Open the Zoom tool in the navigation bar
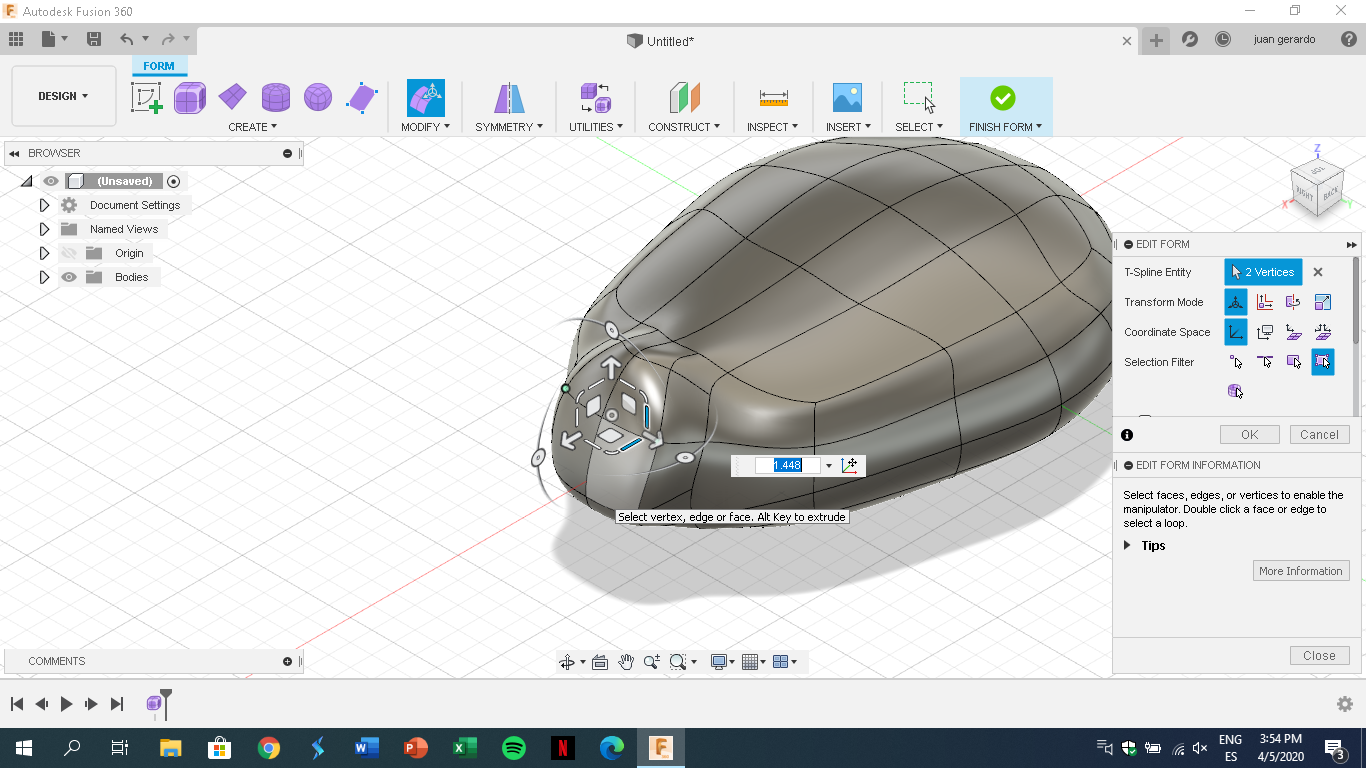The height and width of the screenshot is (768, 1366). (x=651, y=661)
